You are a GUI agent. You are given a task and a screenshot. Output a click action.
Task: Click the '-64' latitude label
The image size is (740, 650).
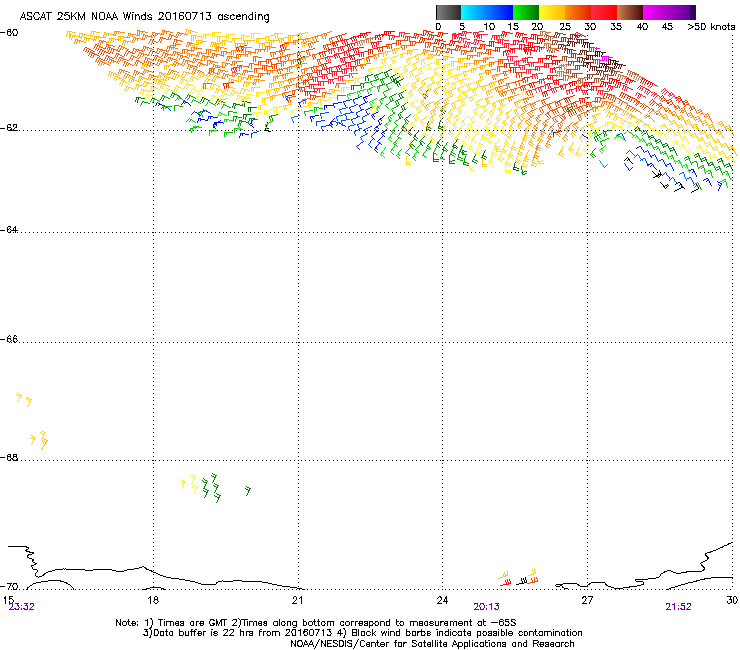[x=9, y=230]
